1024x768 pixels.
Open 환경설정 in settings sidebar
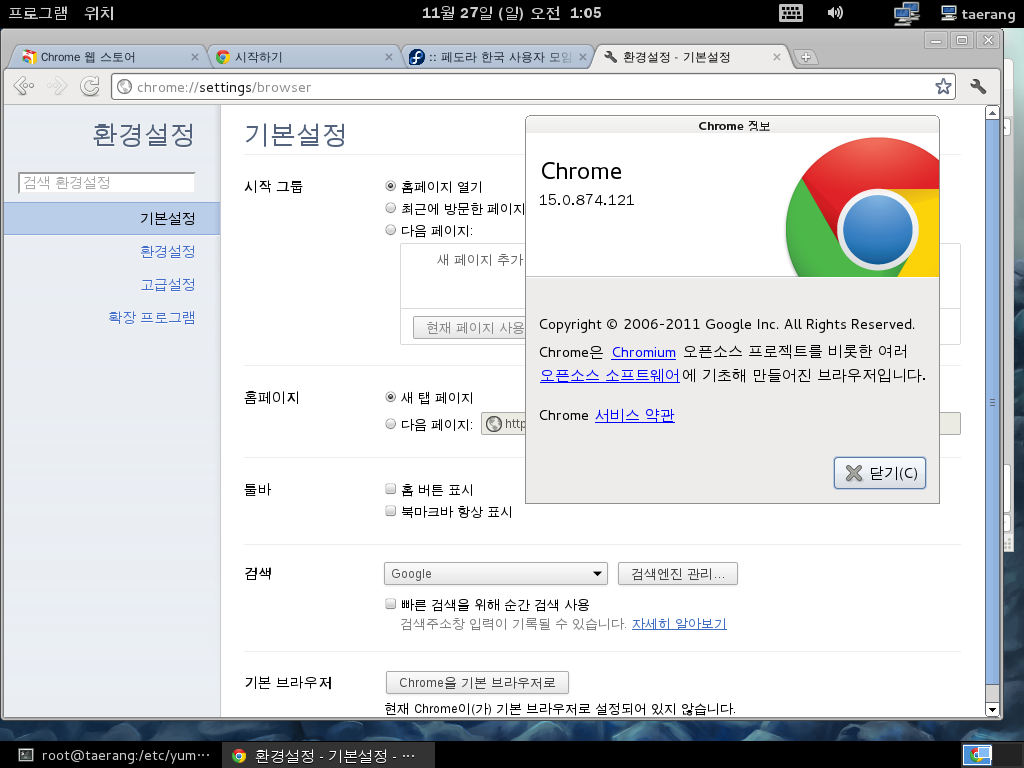point(168,251)
